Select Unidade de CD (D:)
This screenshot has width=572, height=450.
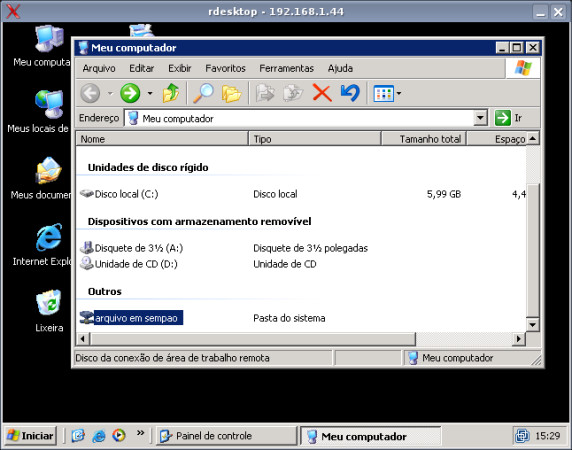tap(129, 264)
